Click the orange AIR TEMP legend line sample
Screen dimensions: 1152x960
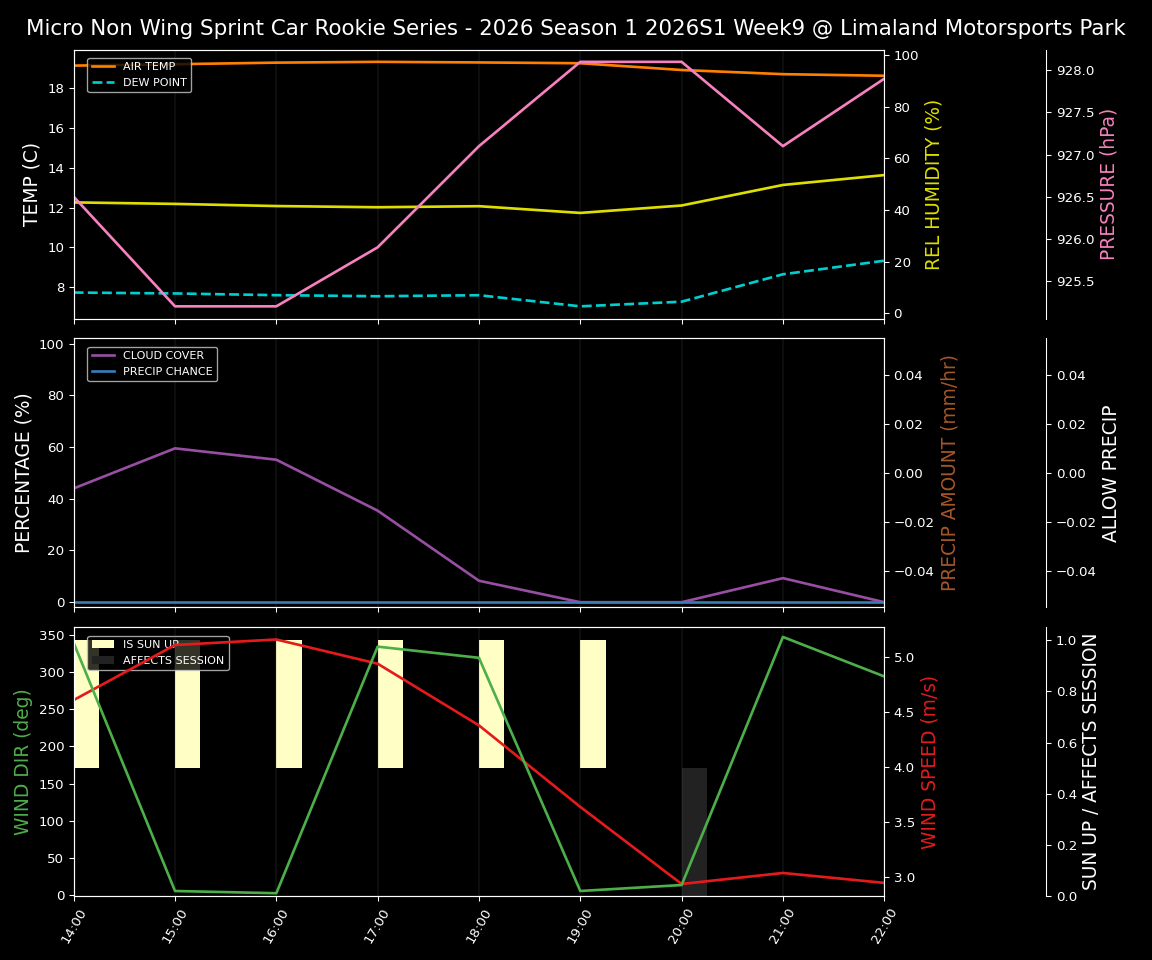click(x=104, y=66)
